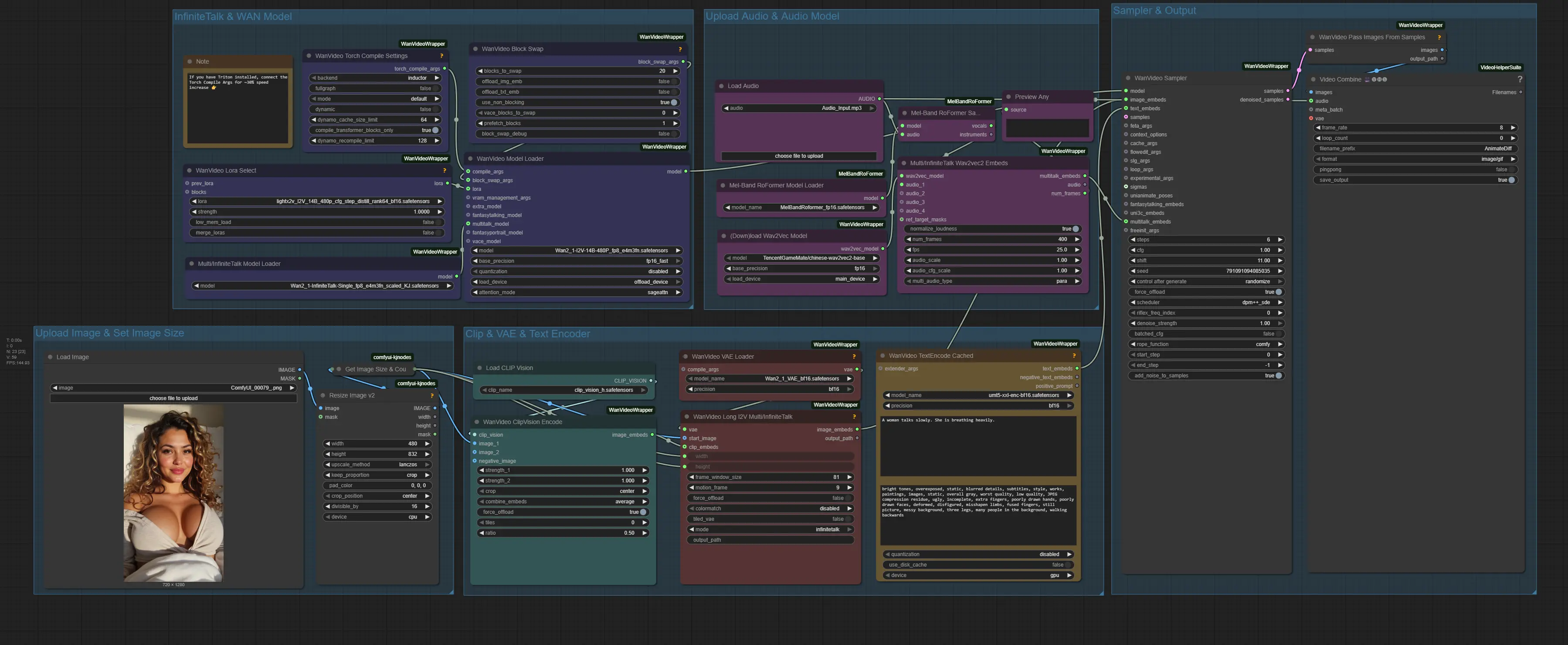Collapse the Note node using its dot
Screen dimensions: 1568x645
point(190,61)
